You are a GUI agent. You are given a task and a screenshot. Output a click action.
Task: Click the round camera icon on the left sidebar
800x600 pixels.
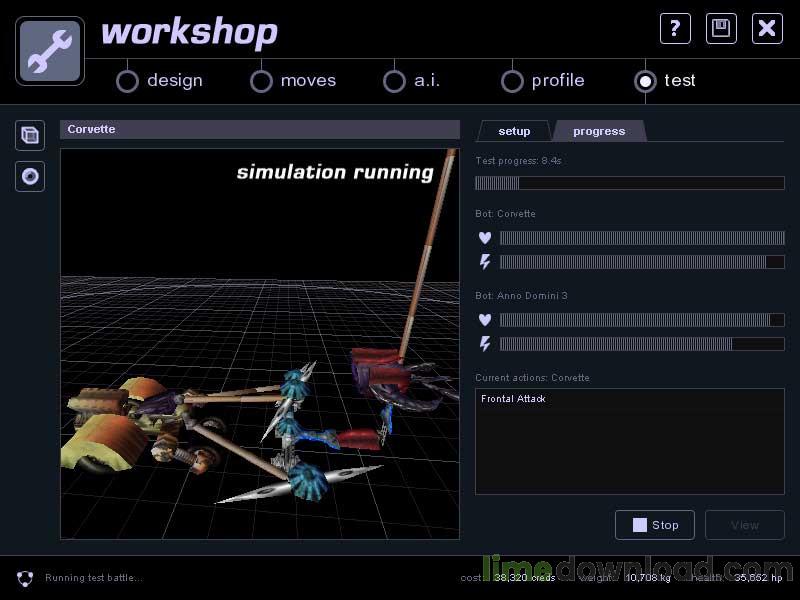tap(30, 177)
